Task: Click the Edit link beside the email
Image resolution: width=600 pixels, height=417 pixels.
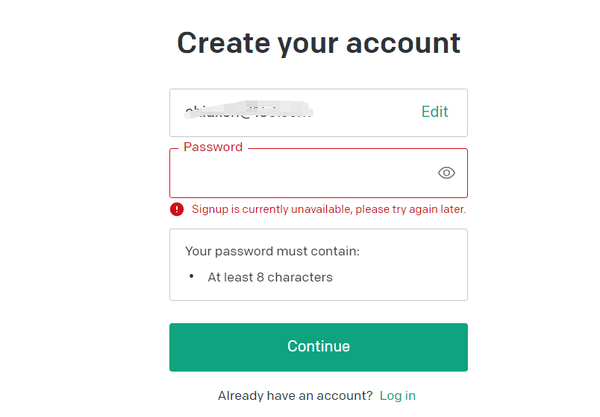Action: tap(434, 112)
